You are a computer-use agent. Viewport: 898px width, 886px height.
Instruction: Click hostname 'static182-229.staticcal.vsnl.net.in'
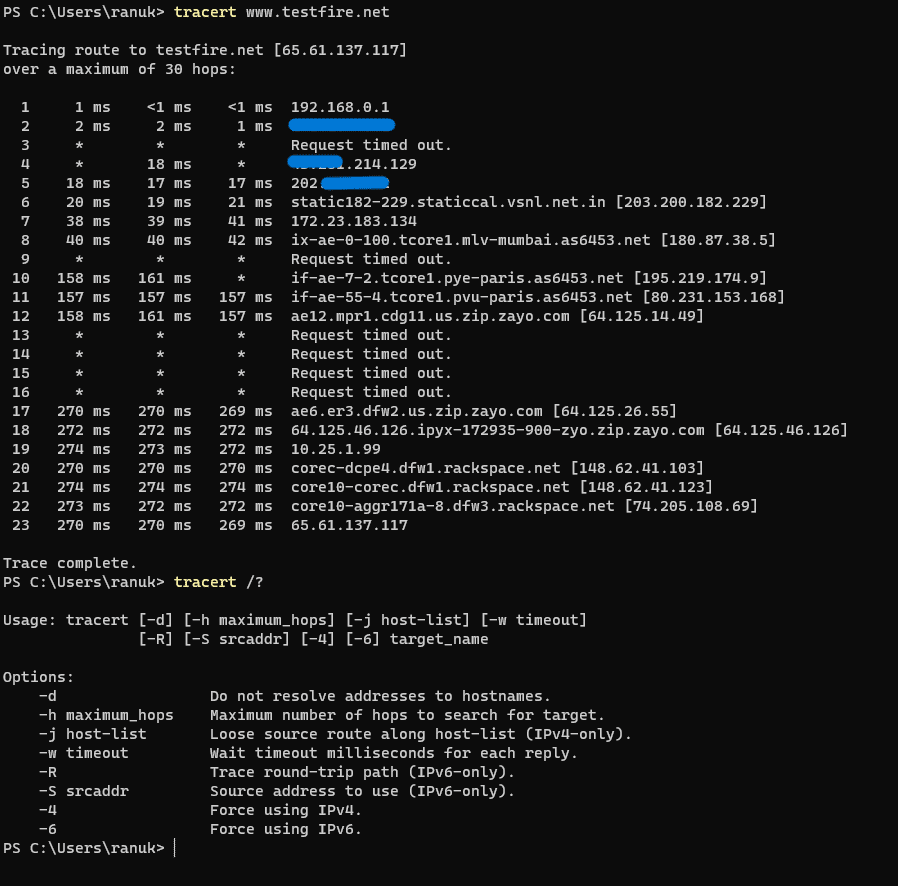click(448, 202)
